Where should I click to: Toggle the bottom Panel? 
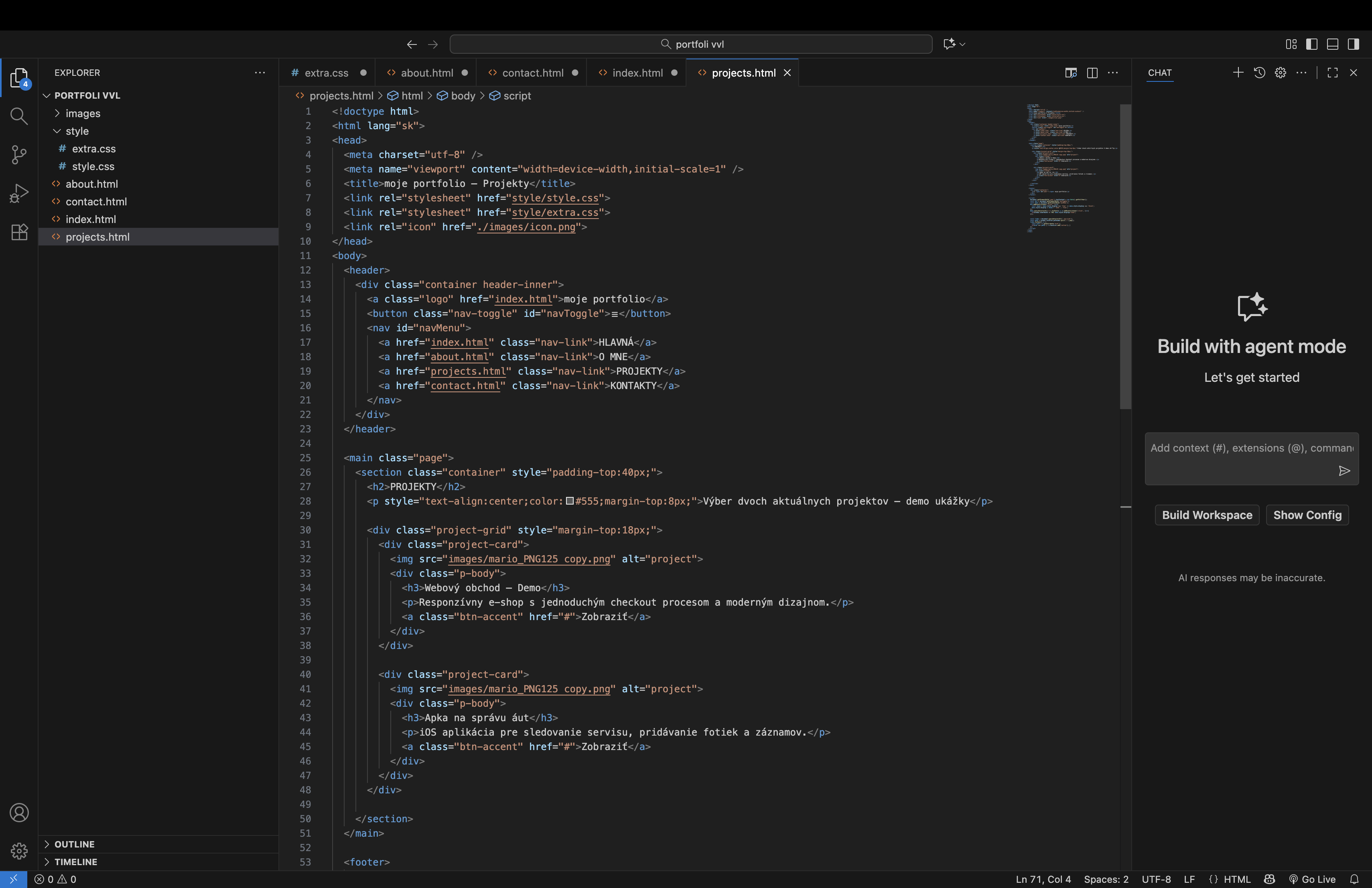point(1333,45)
